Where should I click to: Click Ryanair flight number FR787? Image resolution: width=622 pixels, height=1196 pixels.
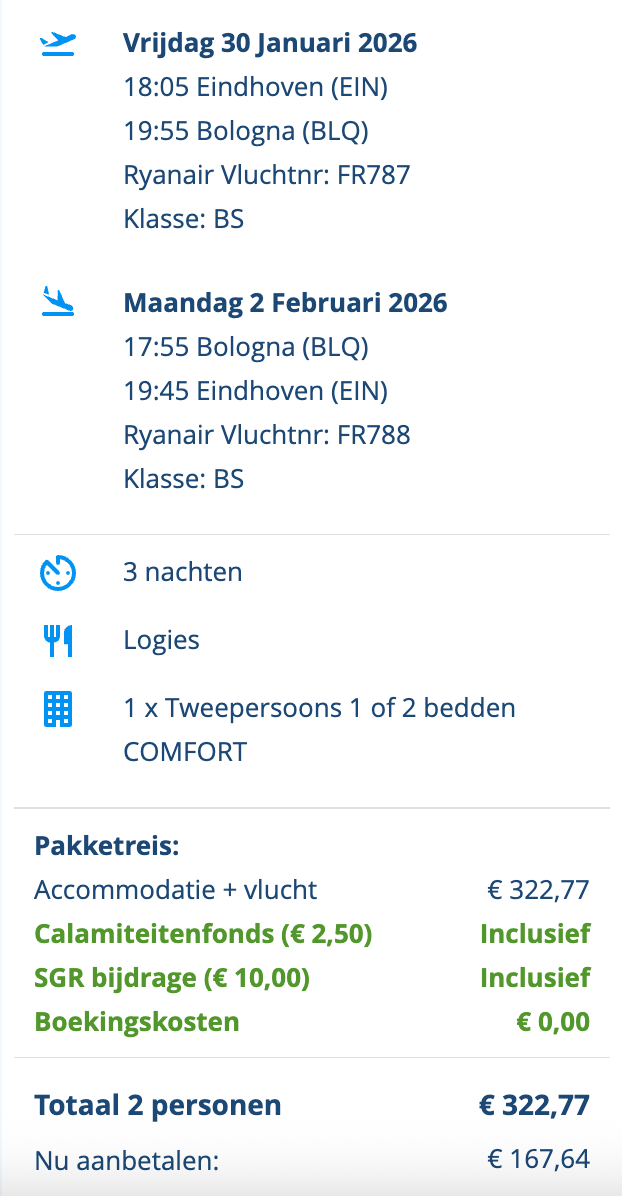point(267,175)
